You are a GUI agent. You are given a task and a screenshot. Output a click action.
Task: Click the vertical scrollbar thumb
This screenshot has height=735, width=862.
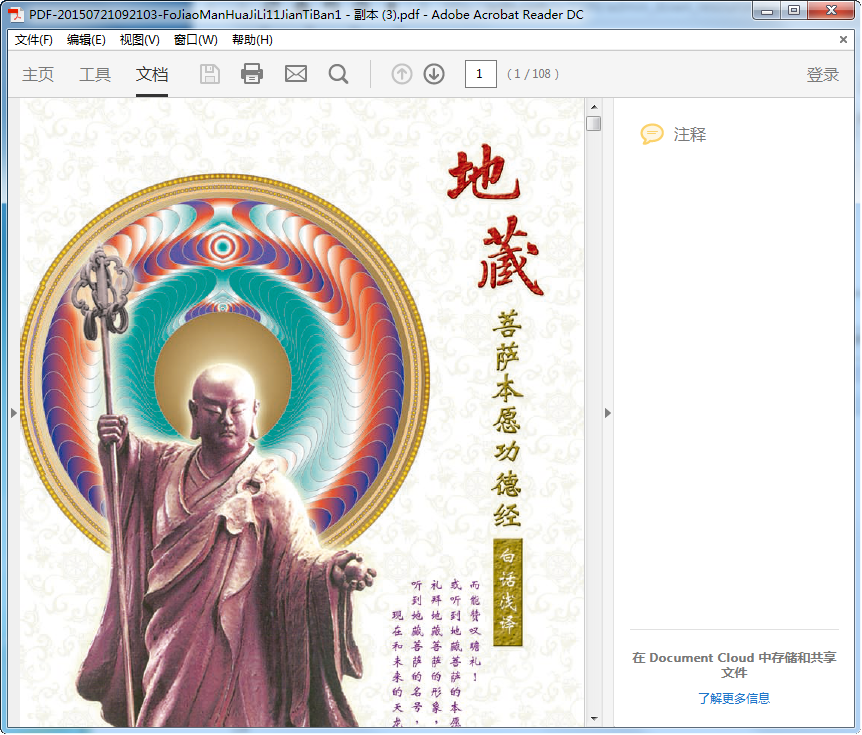[x=593, y=123]
